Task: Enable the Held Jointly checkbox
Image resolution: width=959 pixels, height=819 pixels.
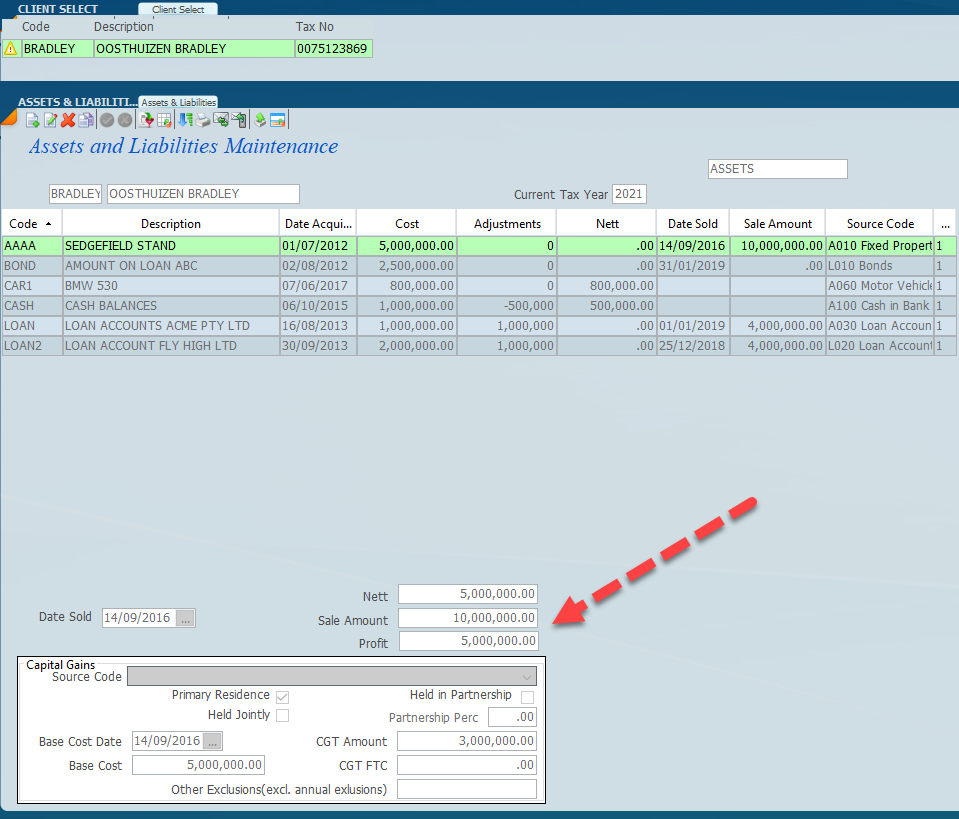Action: pyautogui.click(x=283, y=715)
